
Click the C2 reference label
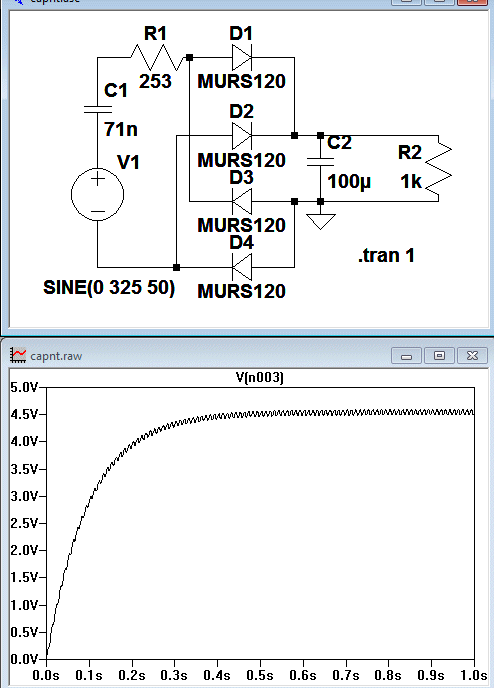339,143
